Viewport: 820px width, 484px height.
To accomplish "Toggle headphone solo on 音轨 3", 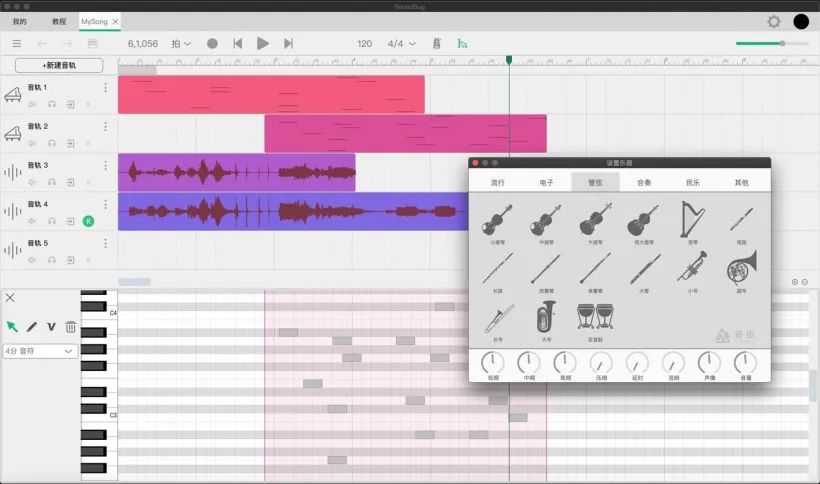I will (51, 182).
